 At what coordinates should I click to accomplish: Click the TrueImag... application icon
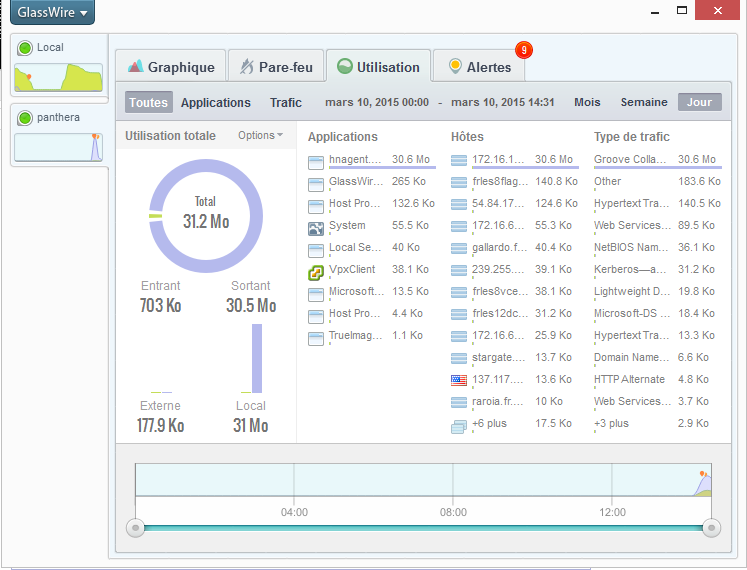[x=316, y=338]
